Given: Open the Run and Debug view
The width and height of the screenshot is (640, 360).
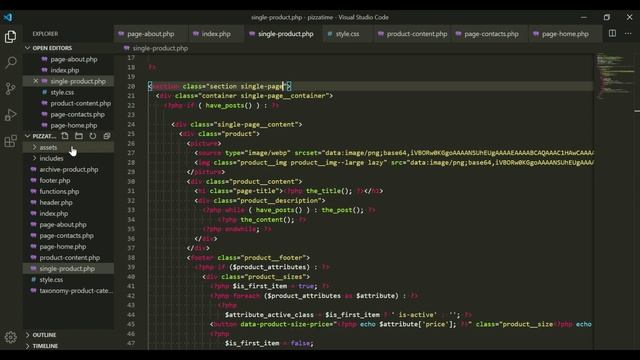Looking at the screenshot, I should [x=11, y=115].
